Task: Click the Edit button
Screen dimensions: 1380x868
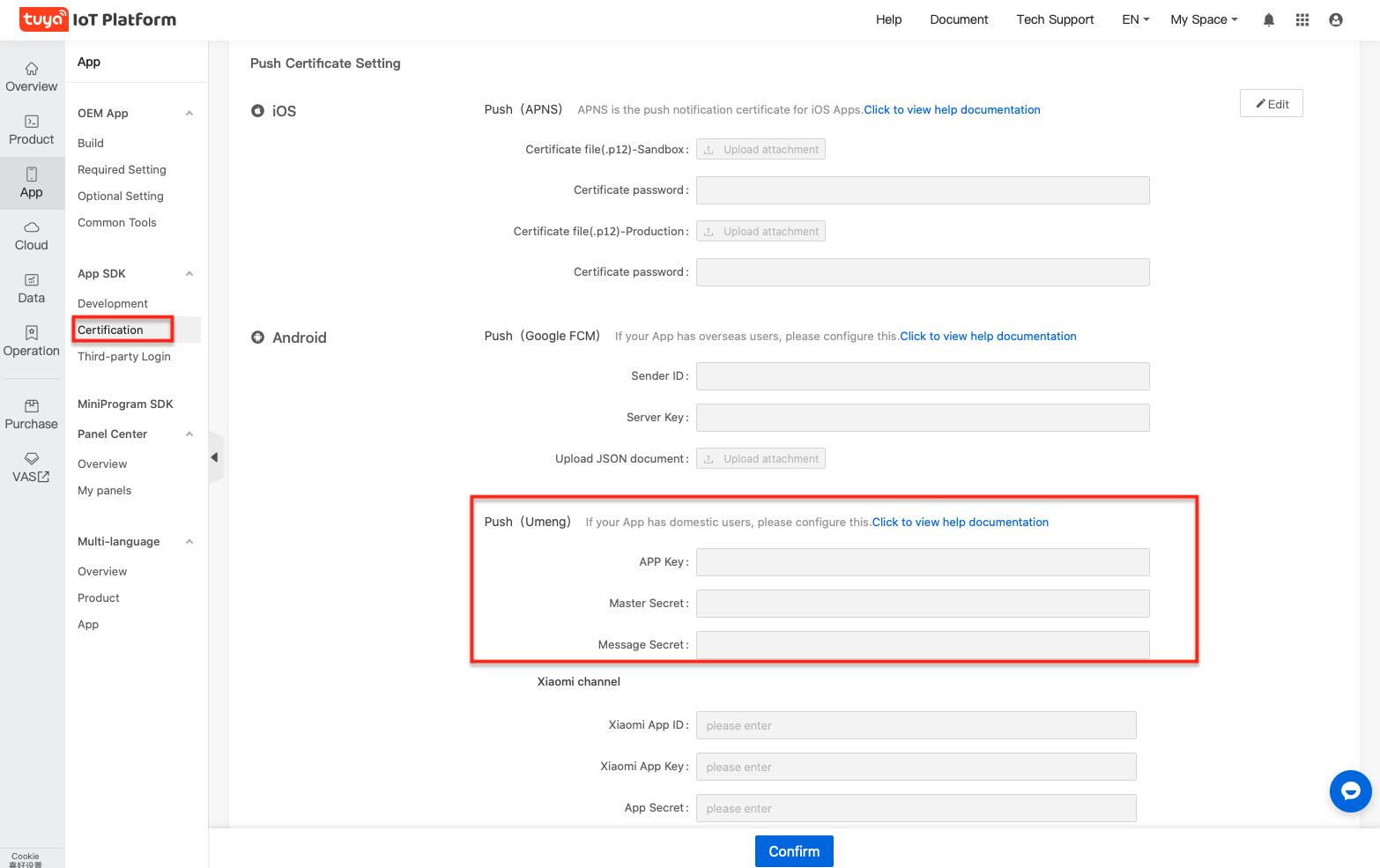Action: pos(1271,104)
